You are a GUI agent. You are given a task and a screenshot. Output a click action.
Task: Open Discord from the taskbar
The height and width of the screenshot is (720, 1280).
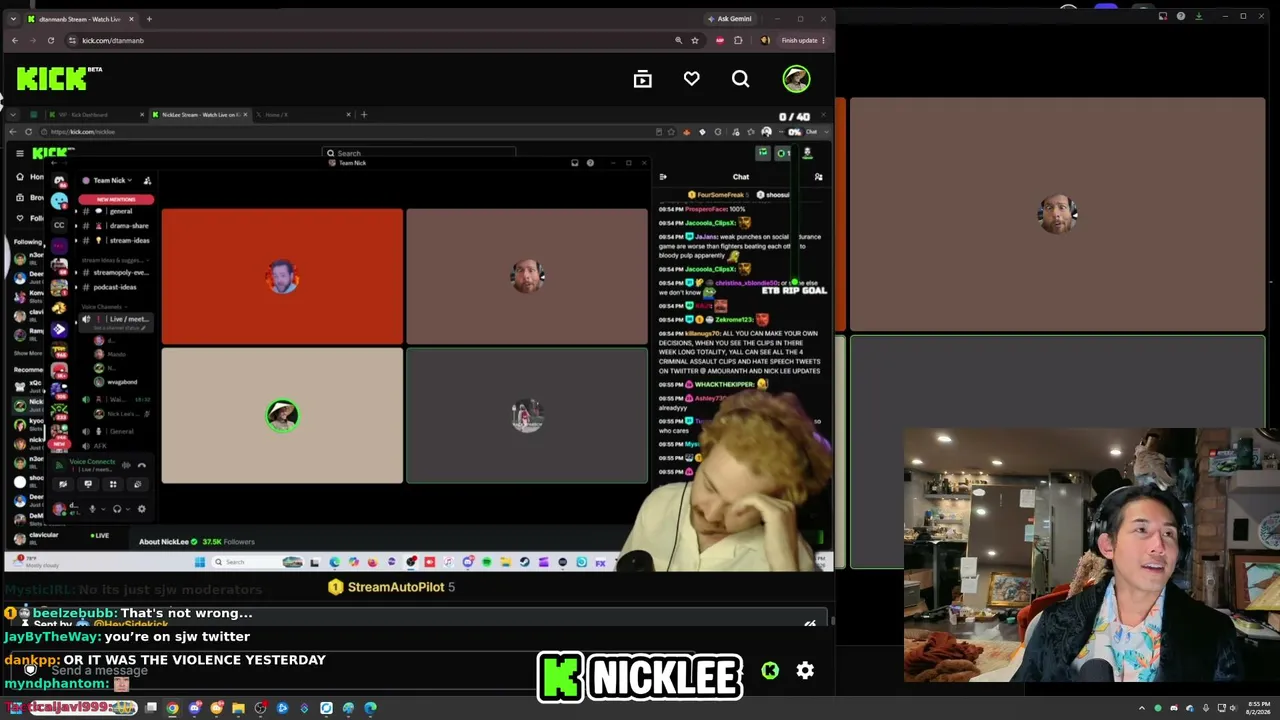point(195,708)
